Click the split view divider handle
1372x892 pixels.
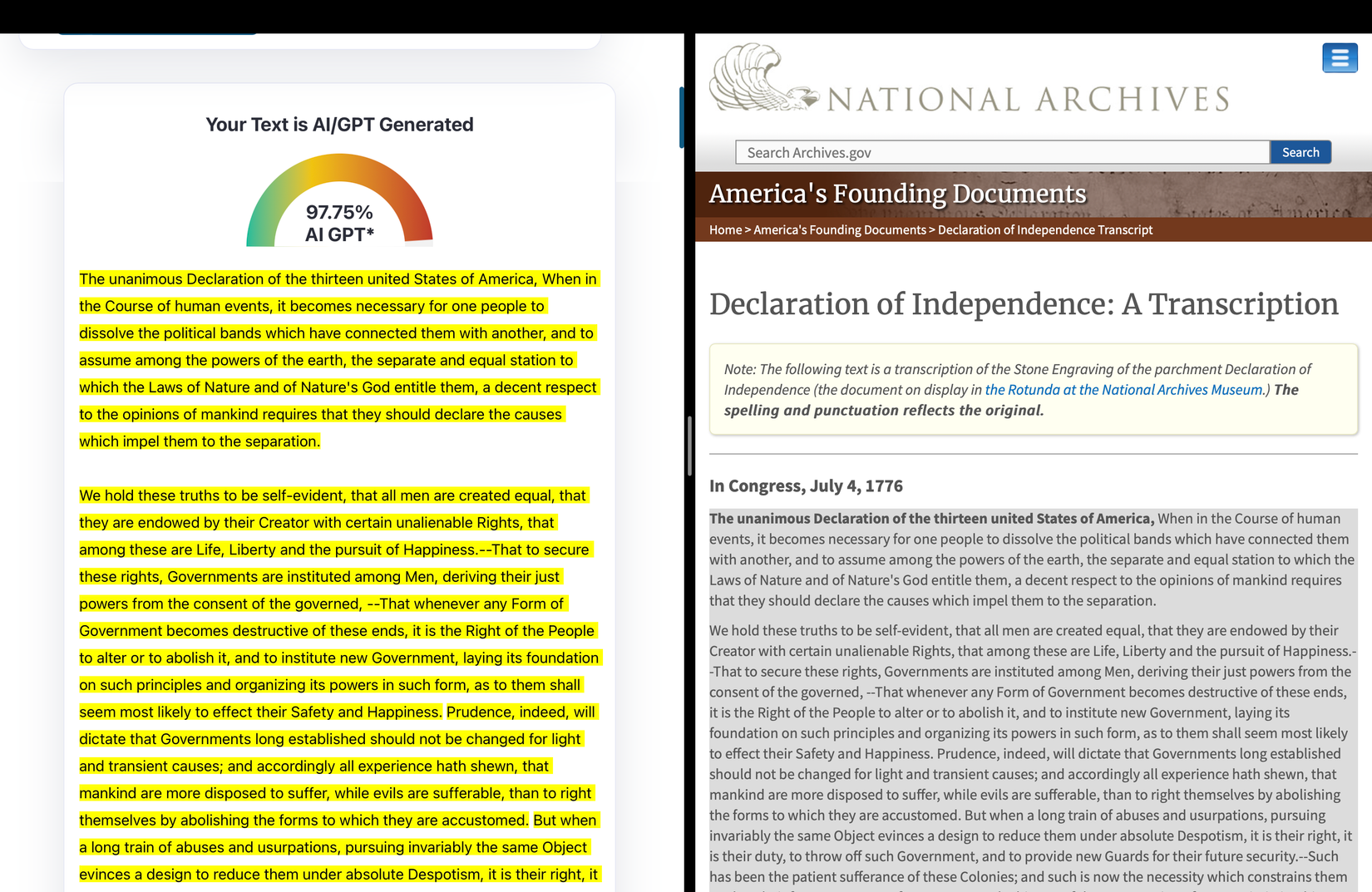pyautogui.click(x=689, y=446)
